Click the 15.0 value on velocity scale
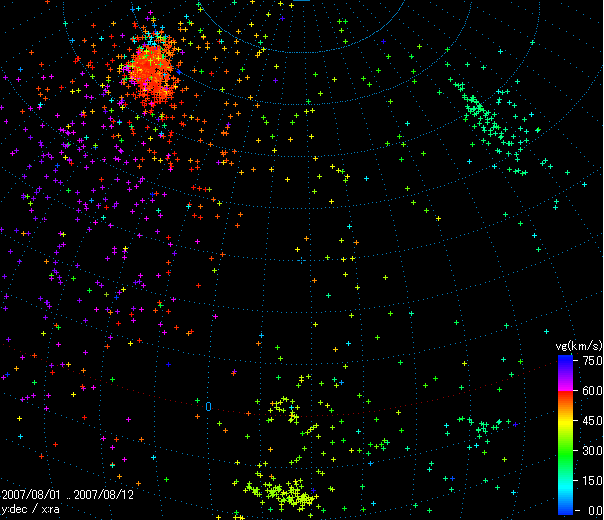This screenshot has width=604, height=520. (592, 480)
